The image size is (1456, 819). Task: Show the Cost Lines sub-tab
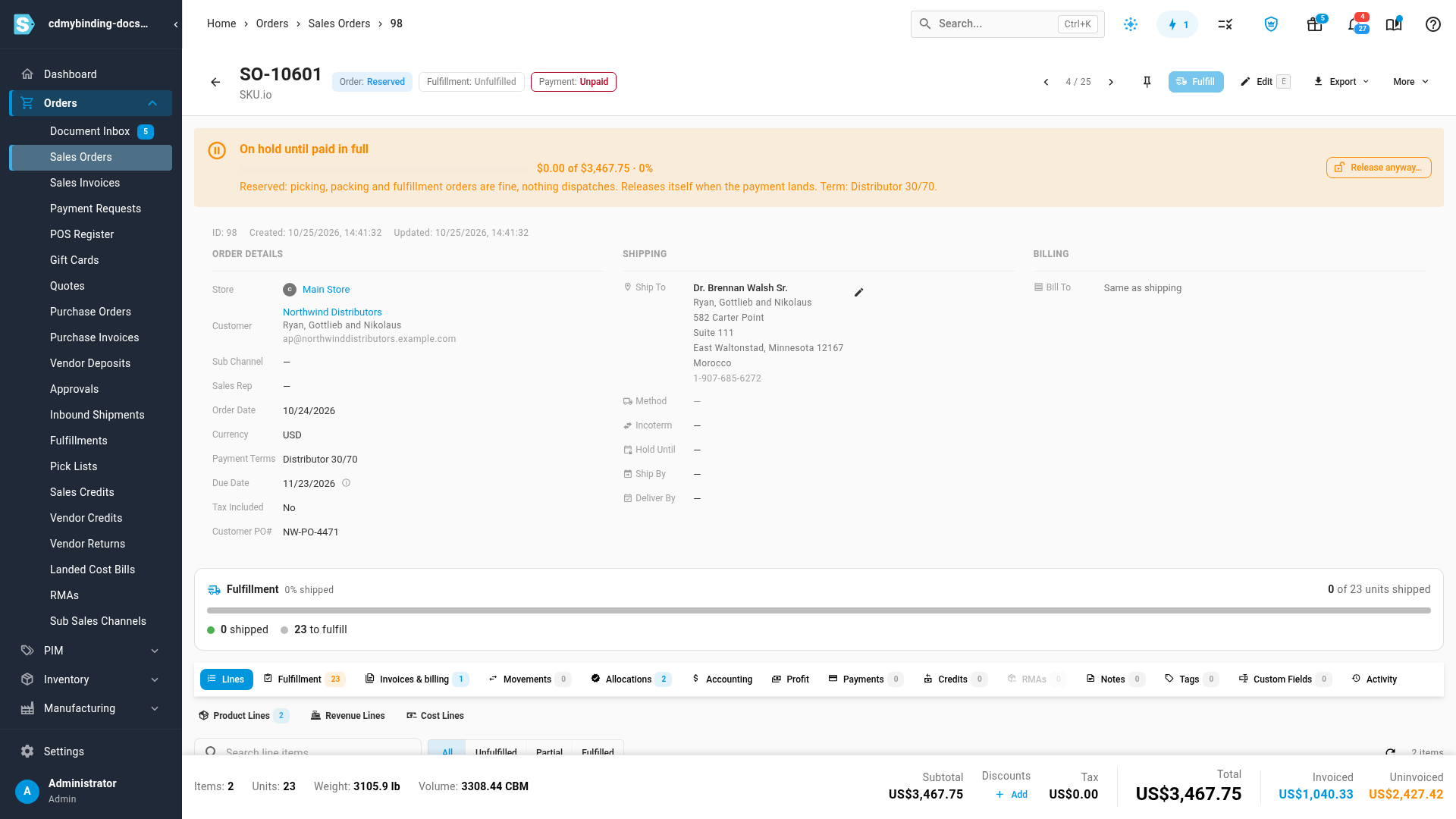[x=435, y=716]
